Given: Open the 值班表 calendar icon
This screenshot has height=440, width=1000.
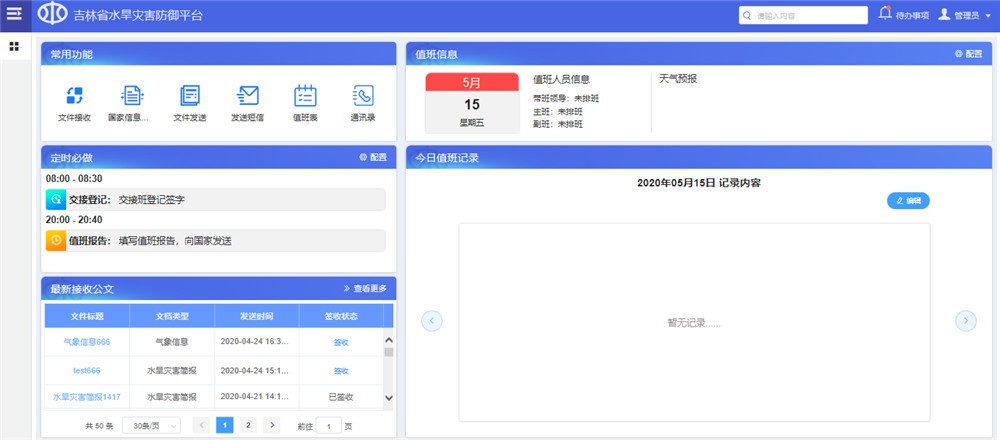Looking at the screenshot, I should [305, 96].
